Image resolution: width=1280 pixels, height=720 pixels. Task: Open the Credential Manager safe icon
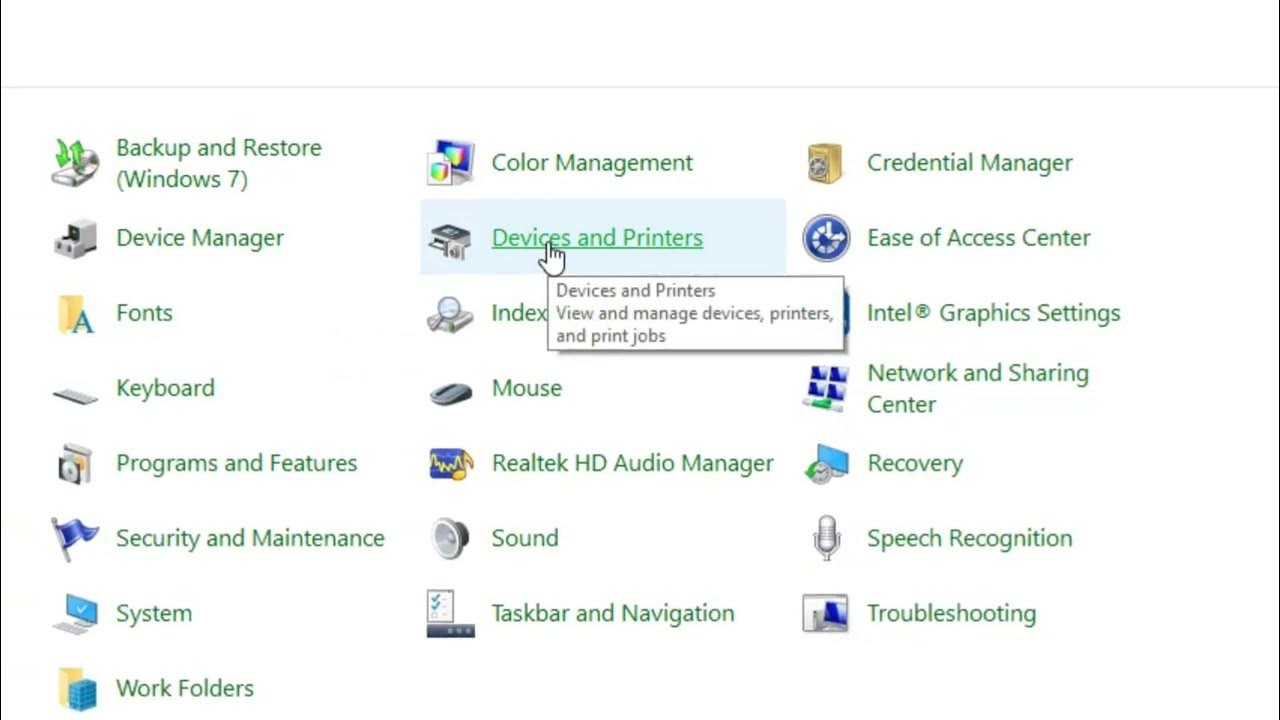coord(826,163)
